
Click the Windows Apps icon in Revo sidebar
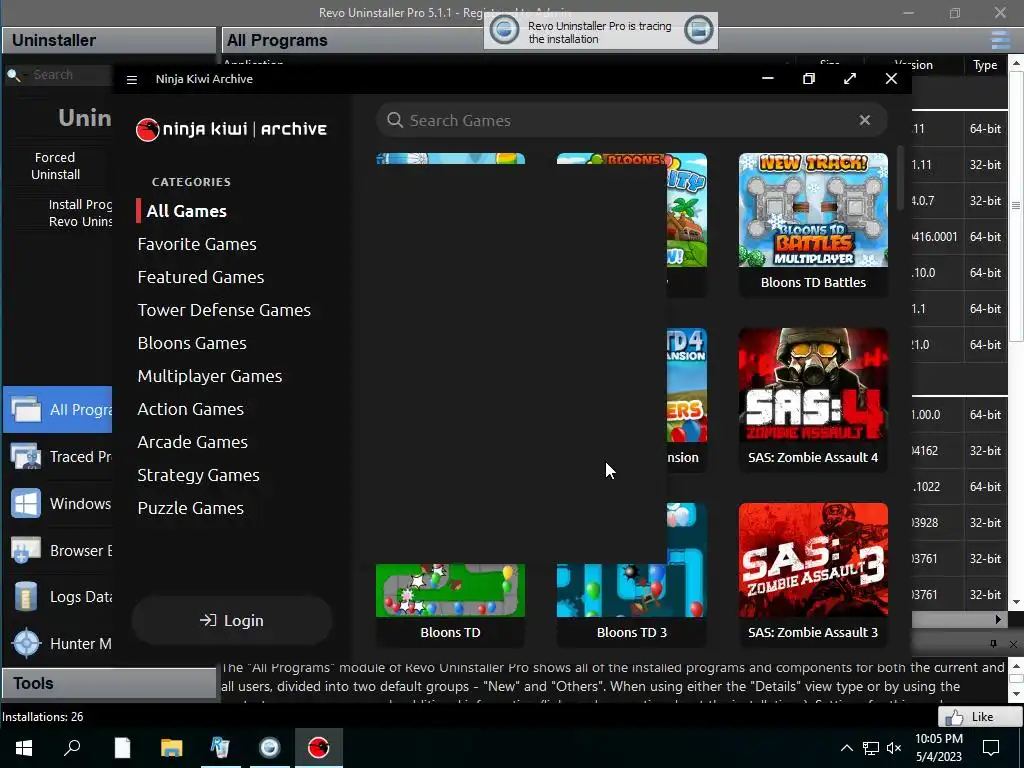(26, 504)
